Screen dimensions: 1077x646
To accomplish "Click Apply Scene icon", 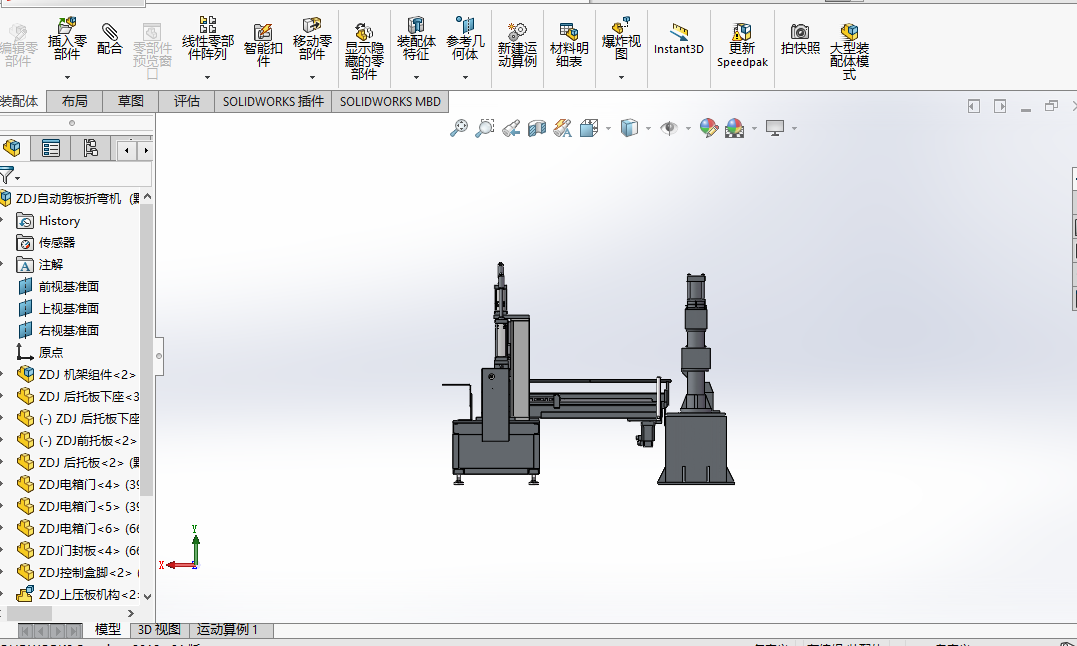I will 734,128.
